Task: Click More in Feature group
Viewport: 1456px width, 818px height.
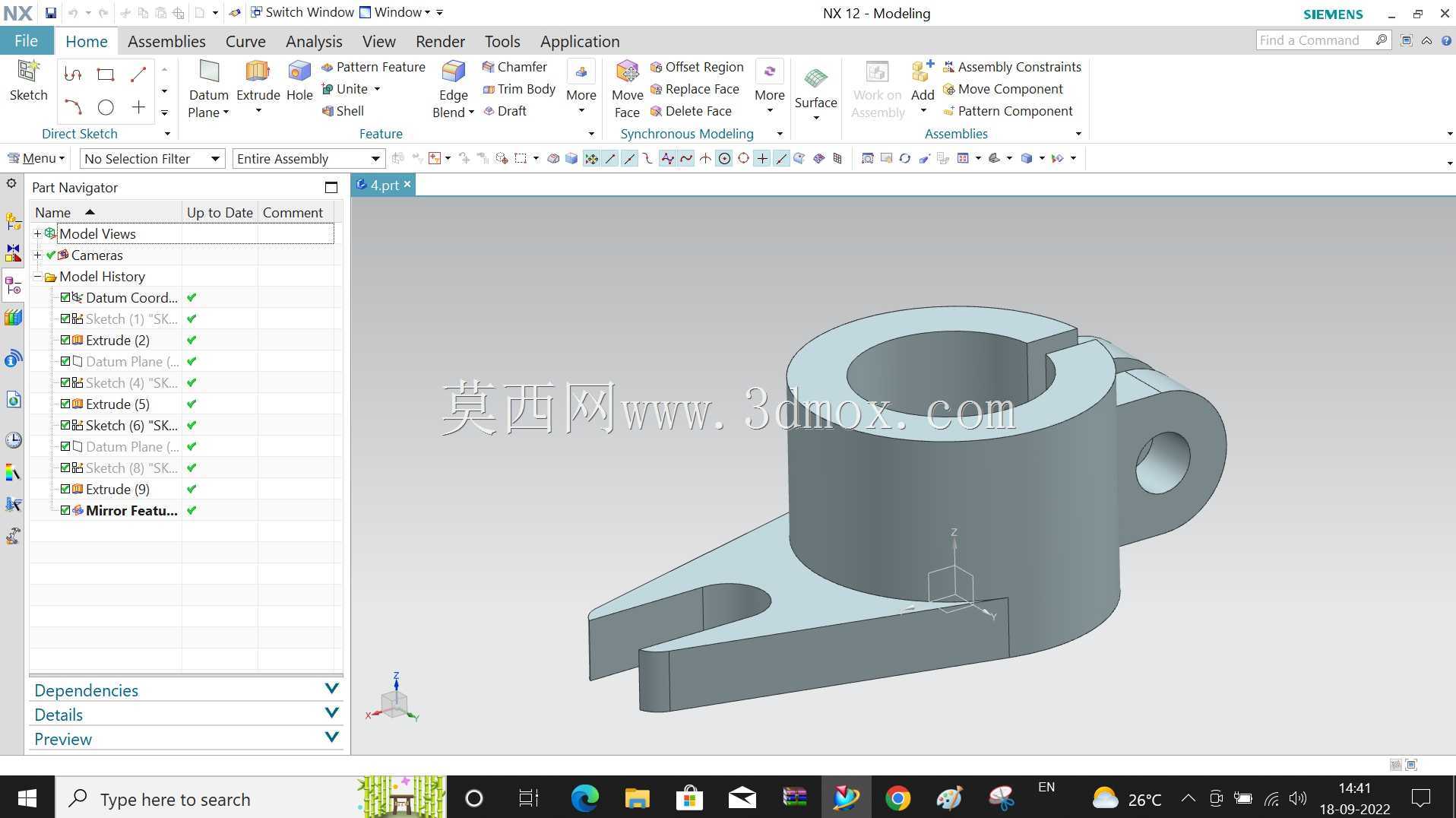Action: click(x=581, y=87)
